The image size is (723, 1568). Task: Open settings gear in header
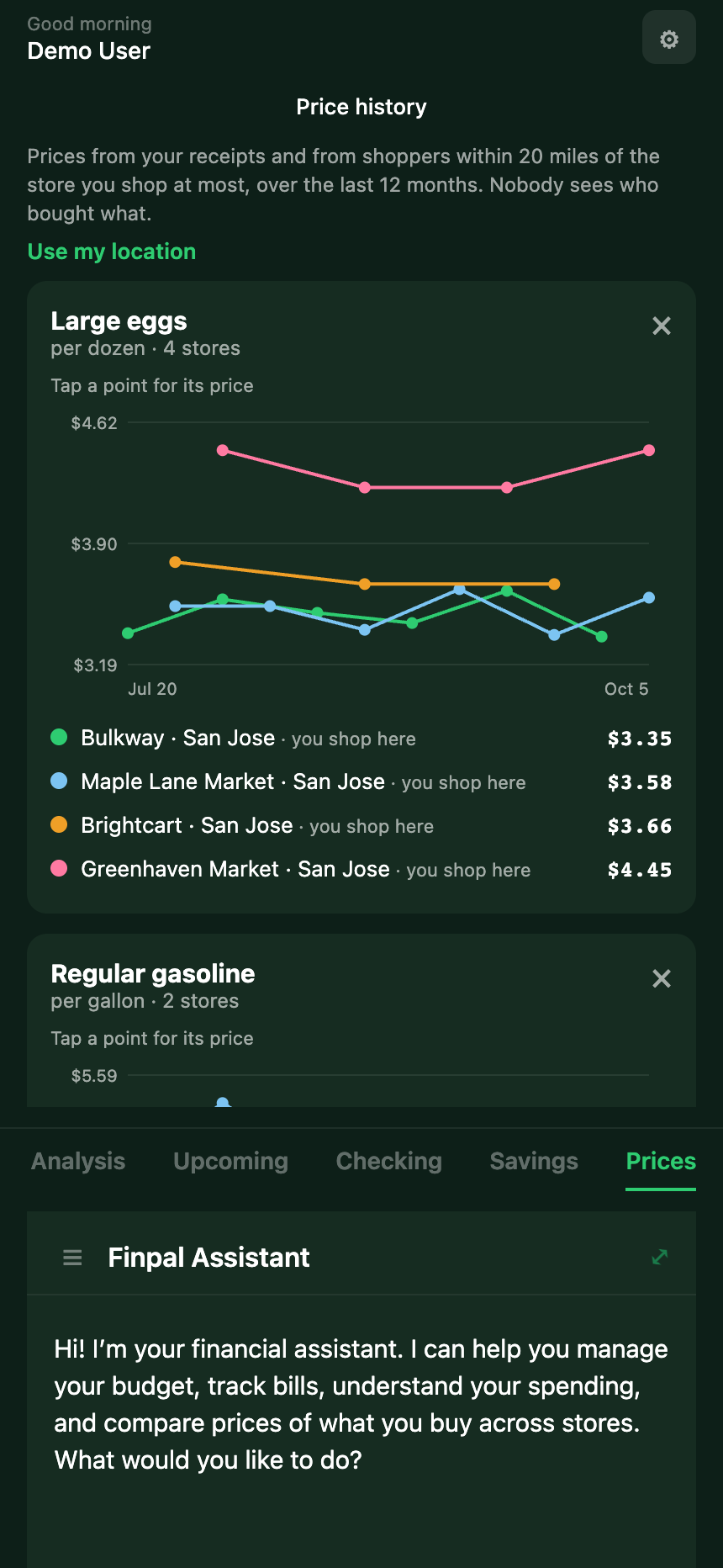(x=669, y=38)
